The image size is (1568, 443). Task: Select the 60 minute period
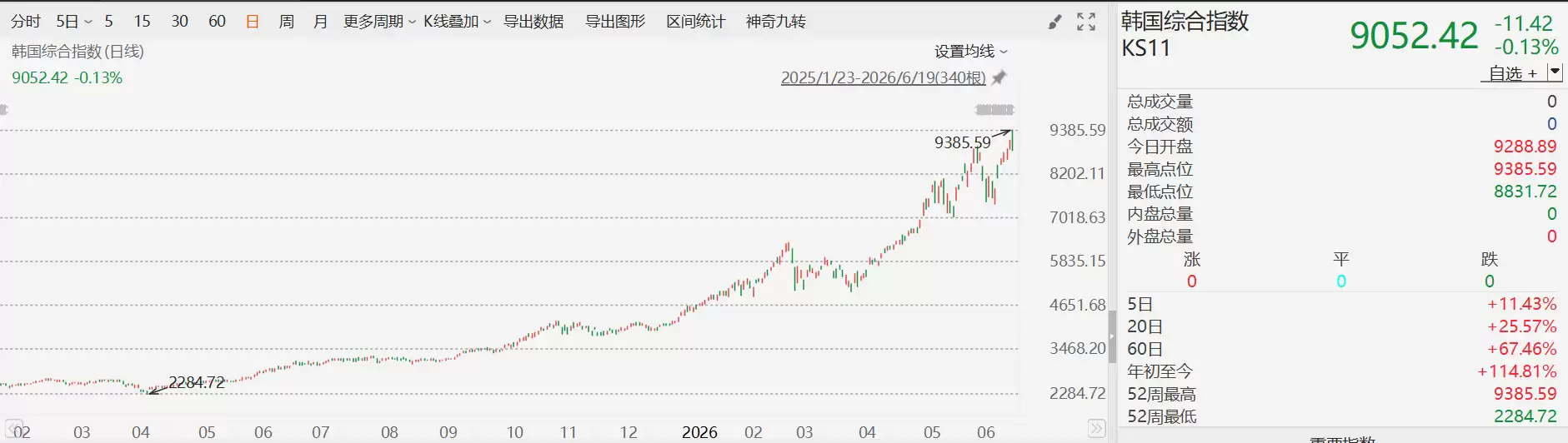(217, 22)
